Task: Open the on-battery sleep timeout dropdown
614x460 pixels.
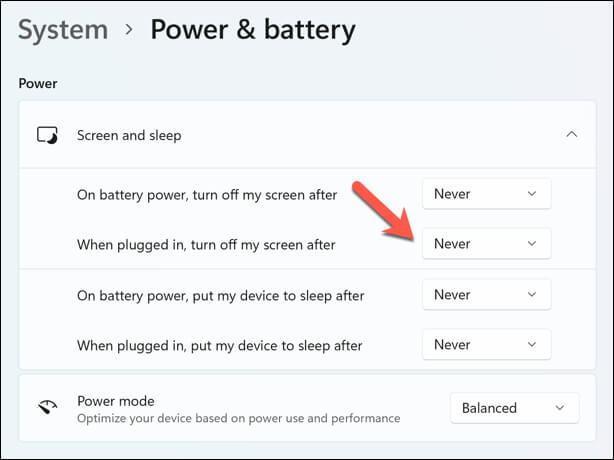Action: (x=486, y=295)
